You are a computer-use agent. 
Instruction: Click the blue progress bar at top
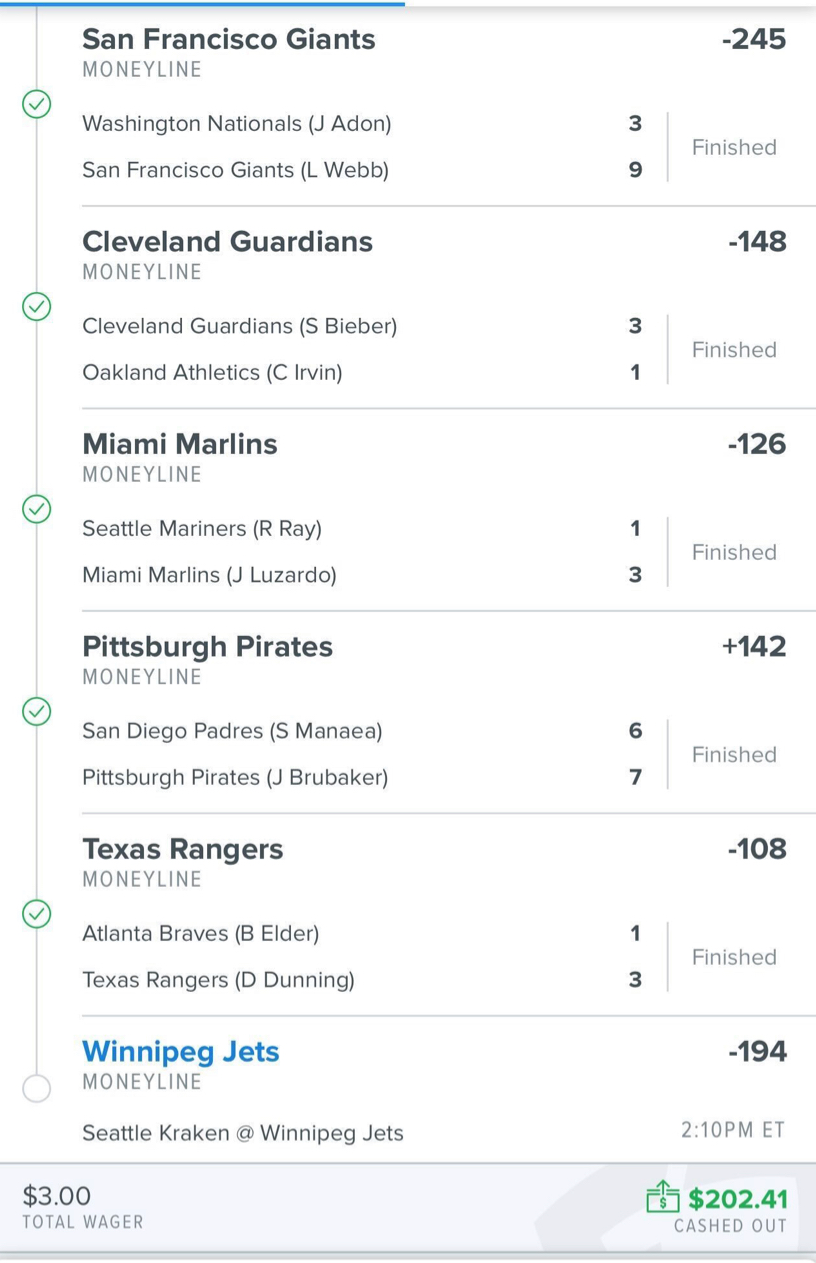coord(202,3)
